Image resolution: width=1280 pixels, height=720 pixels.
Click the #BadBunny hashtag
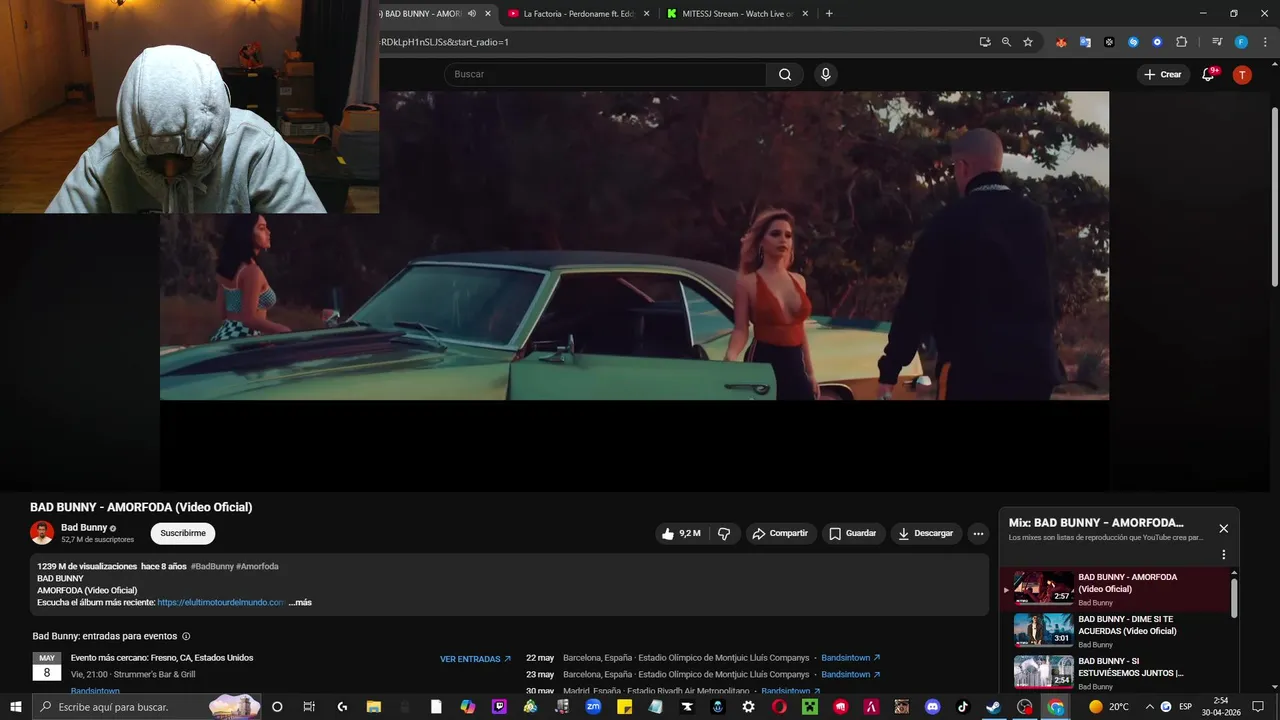(212, 566)
